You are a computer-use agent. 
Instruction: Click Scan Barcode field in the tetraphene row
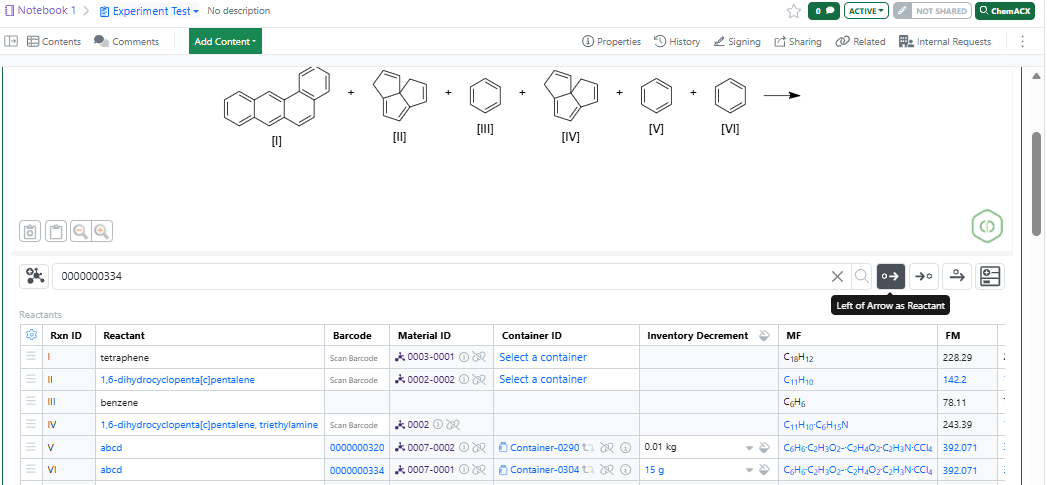[x=354, y=358]
